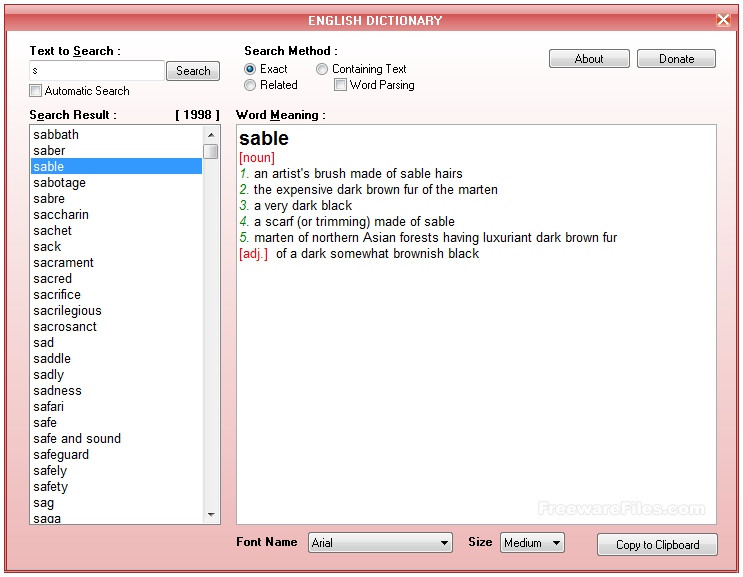This screenshot has width=743, height=577.
Task: Click the Search button
Action: [x=193, y=71]
